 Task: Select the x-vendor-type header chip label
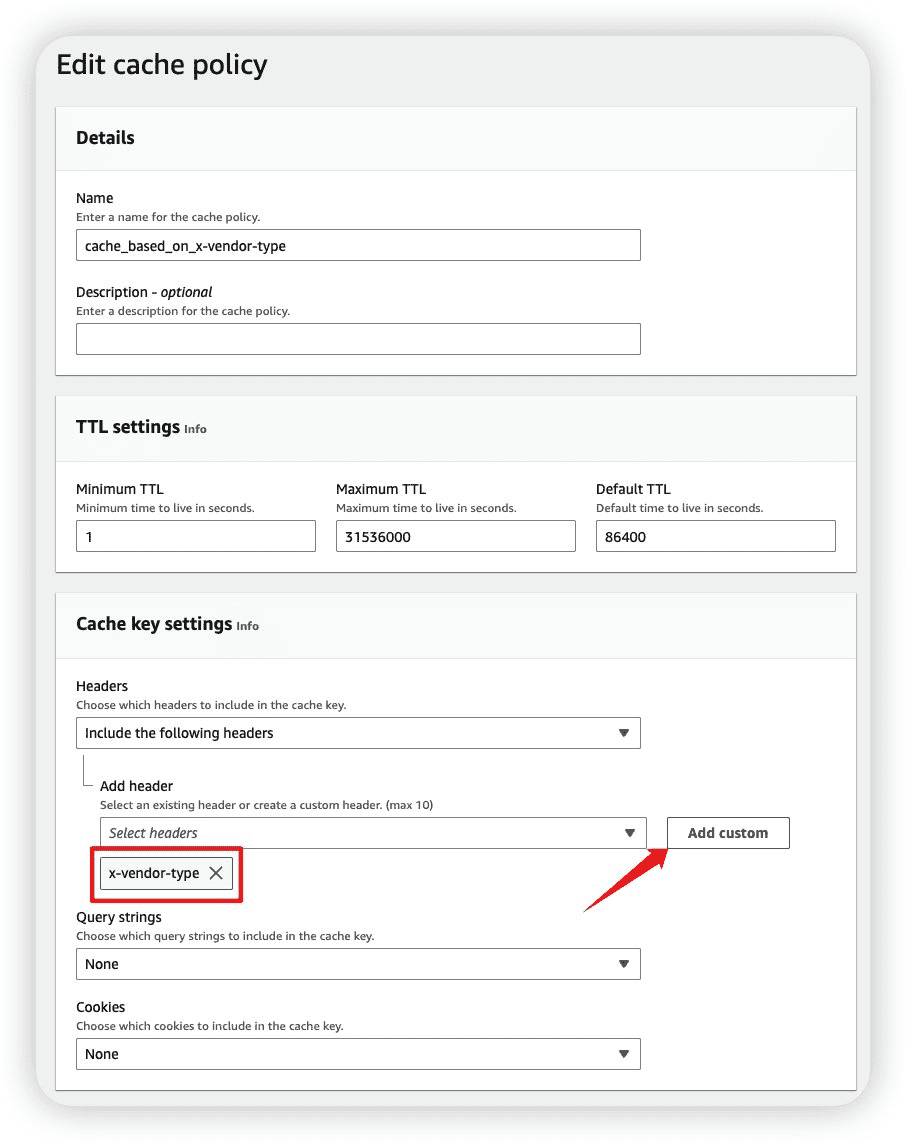(154, 873)
